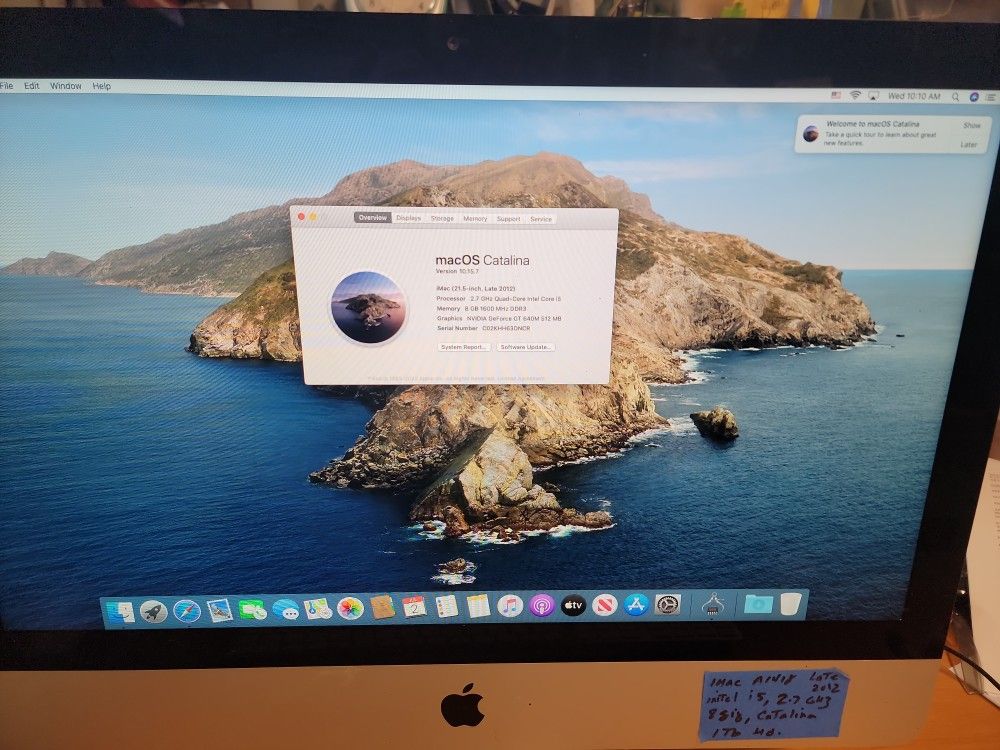Click the Catalina island image in About window
Viewport: 1000px width, 750px height.
click(368, 307)
